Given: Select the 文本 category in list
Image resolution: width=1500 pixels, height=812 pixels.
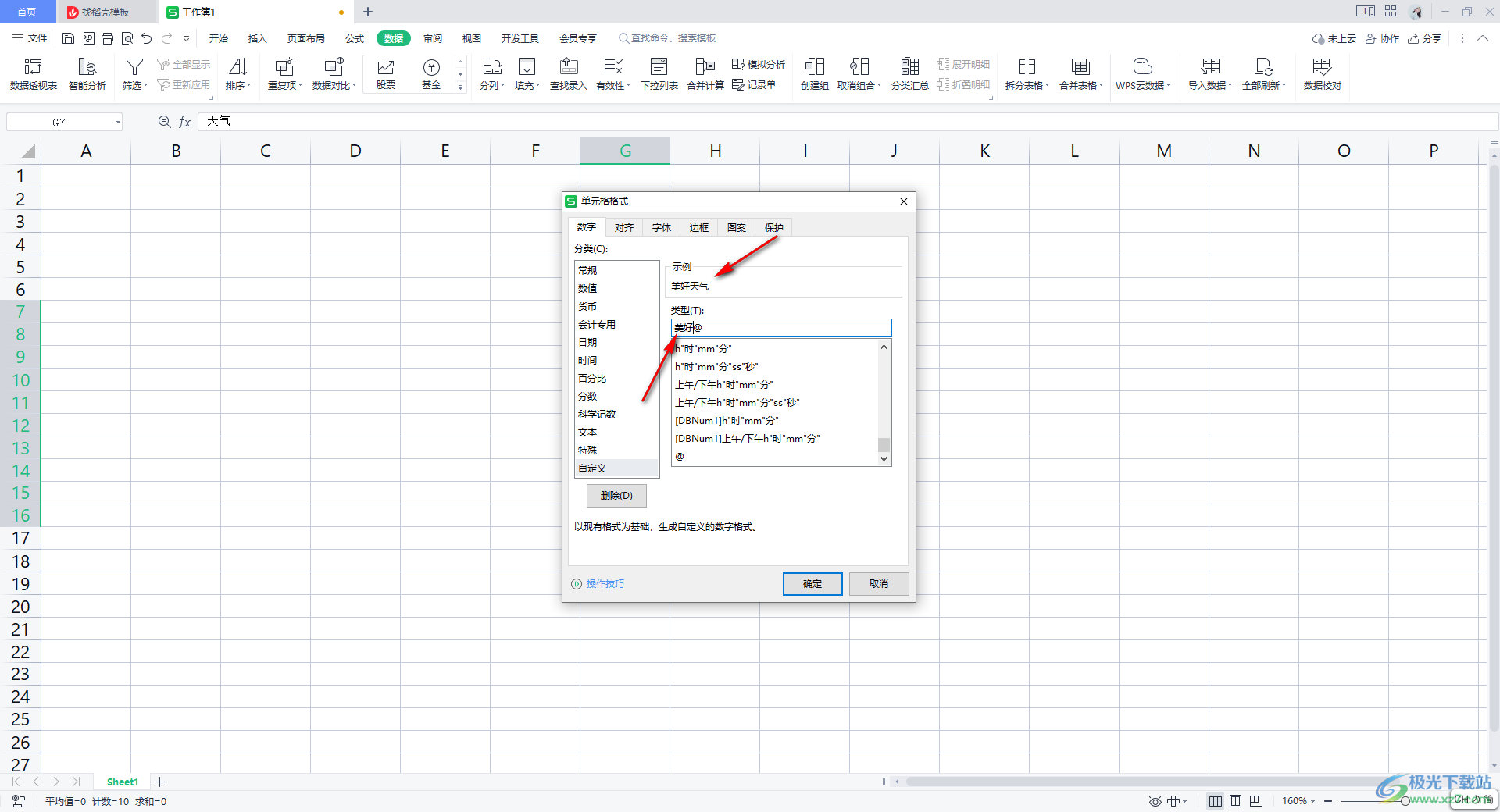Looking at the screenshot, I should tap(617, 432).
